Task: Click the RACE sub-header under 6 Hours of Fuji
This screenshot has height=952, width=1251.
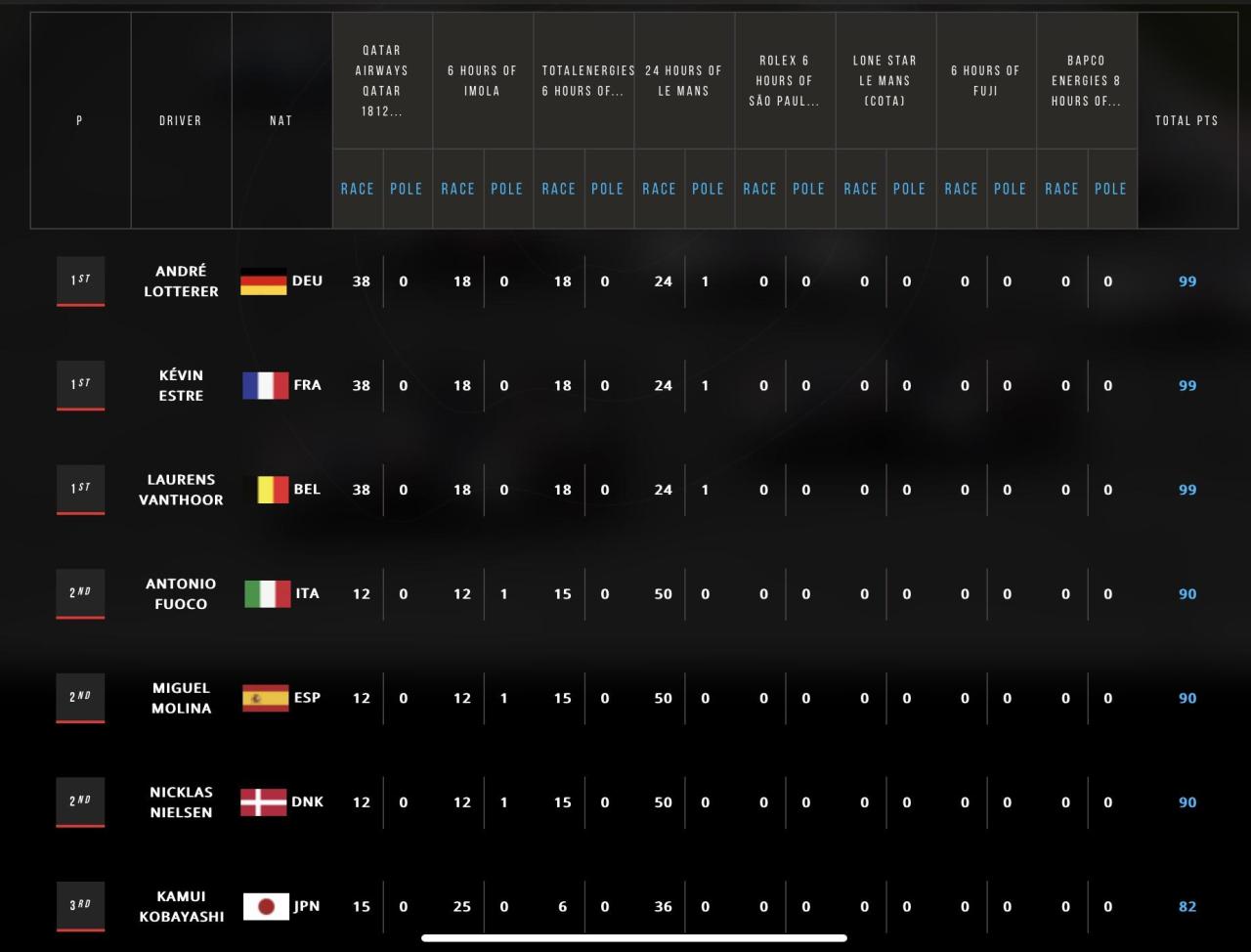Action: pos(961,189)
